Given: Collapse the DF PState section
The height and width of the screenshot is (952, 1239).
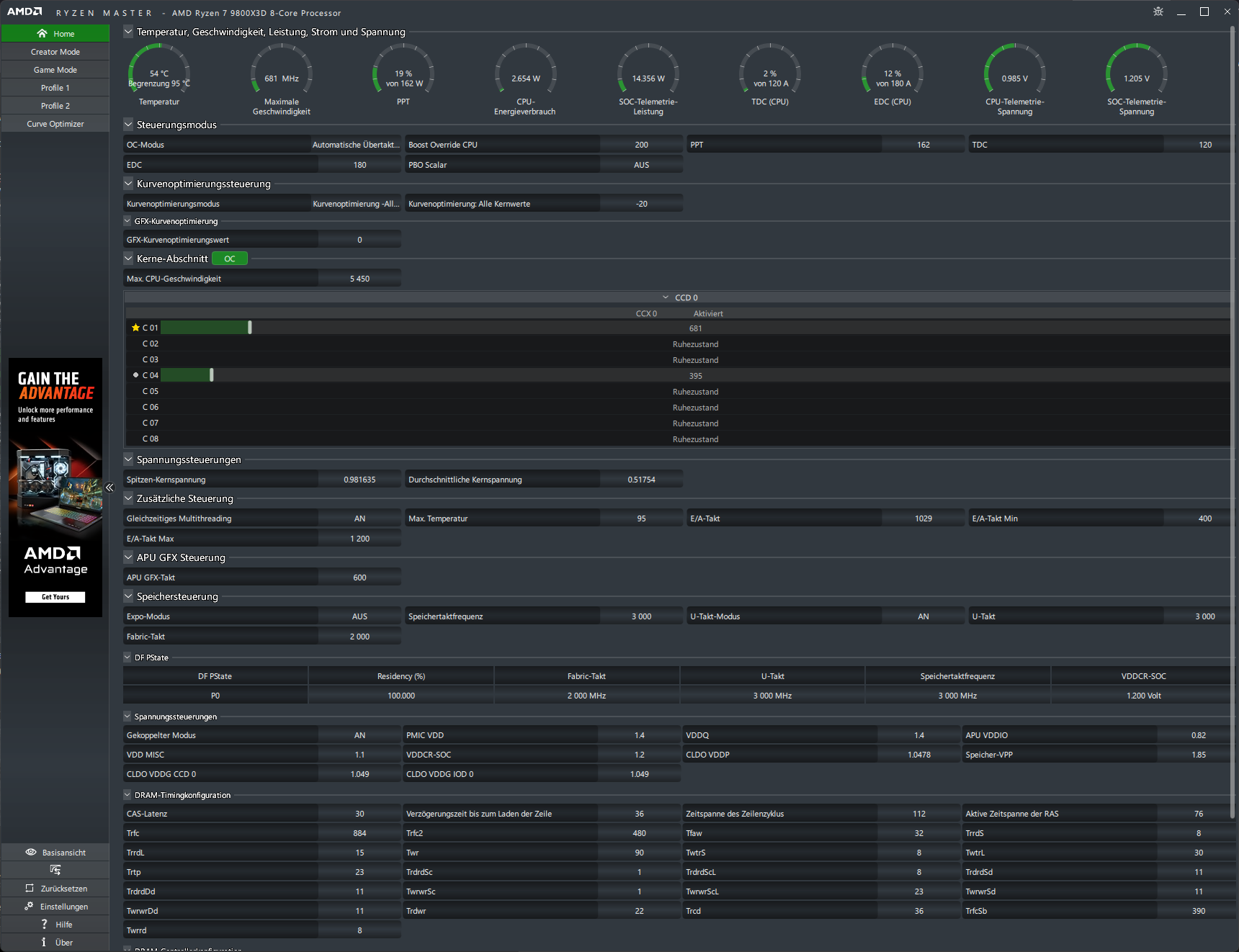Looking at the screenshot, I should coord(128,657).
